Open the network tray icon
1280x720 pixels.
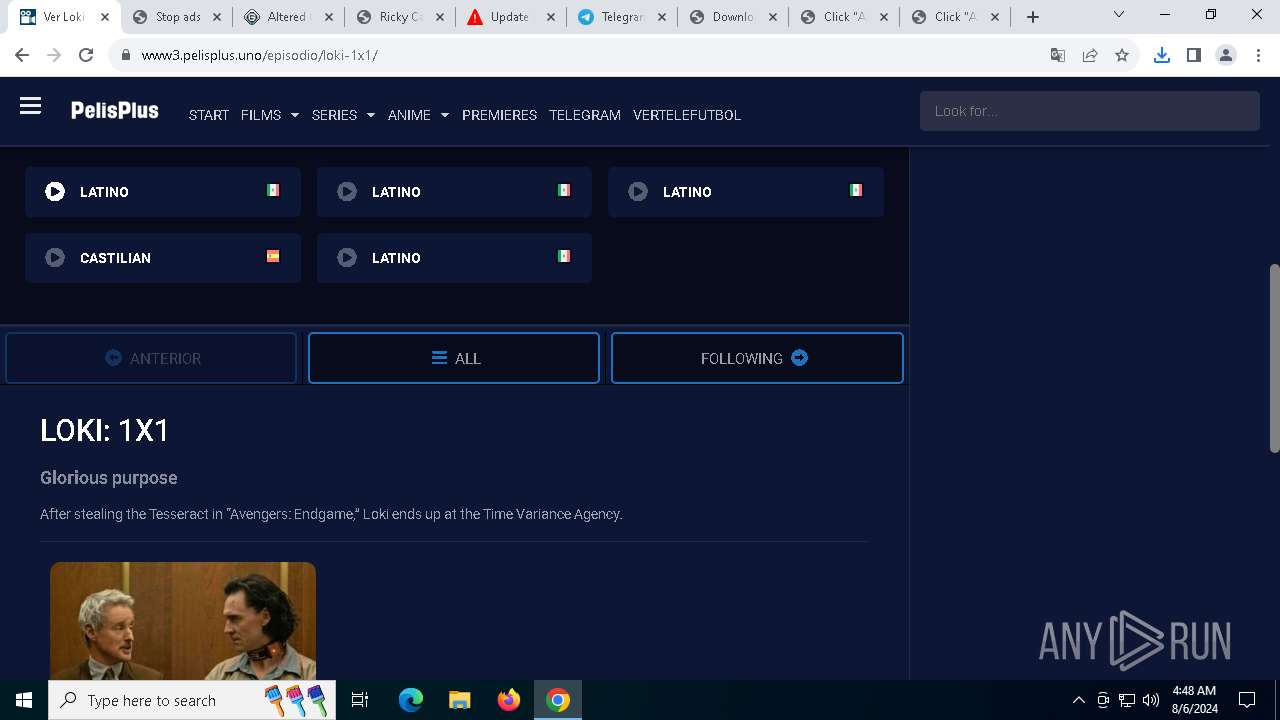(x=1126, y=700)
